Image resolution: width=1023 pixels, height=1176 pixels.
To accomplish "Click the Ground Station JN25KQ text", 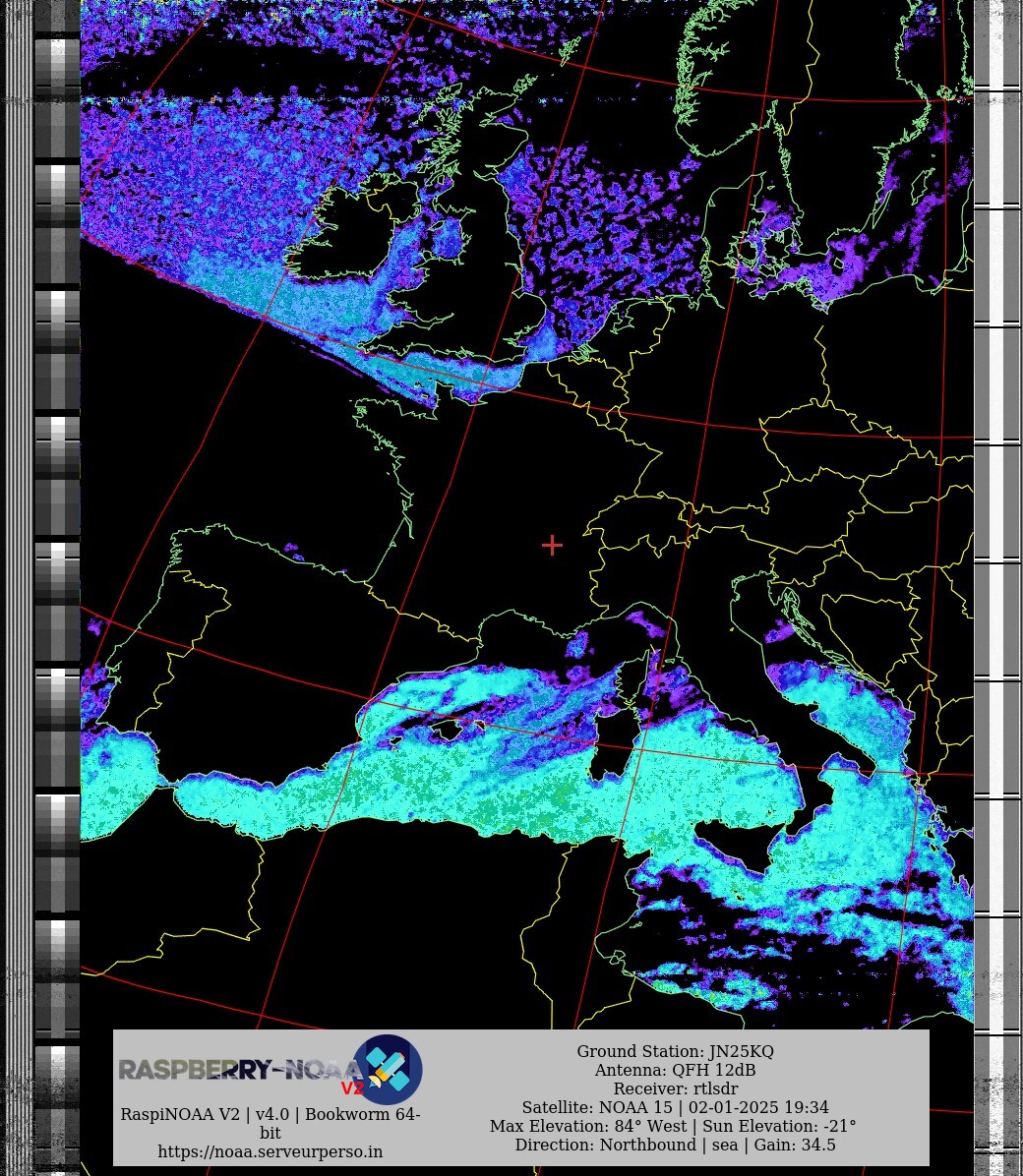I will (x=675, y=1052).
